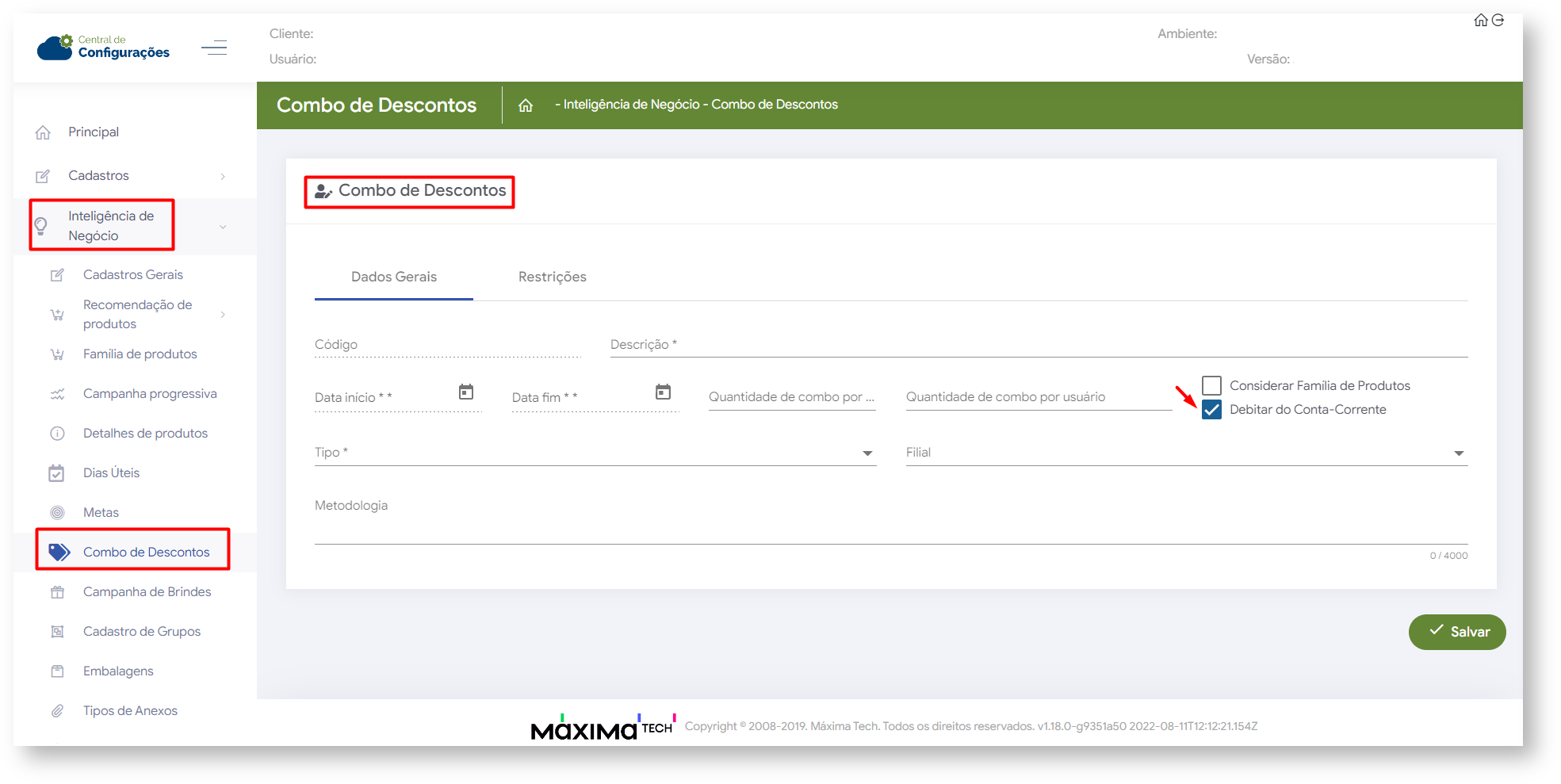Open Principal in the sidebar
The image size is (1561, 784).
[94, 132]
